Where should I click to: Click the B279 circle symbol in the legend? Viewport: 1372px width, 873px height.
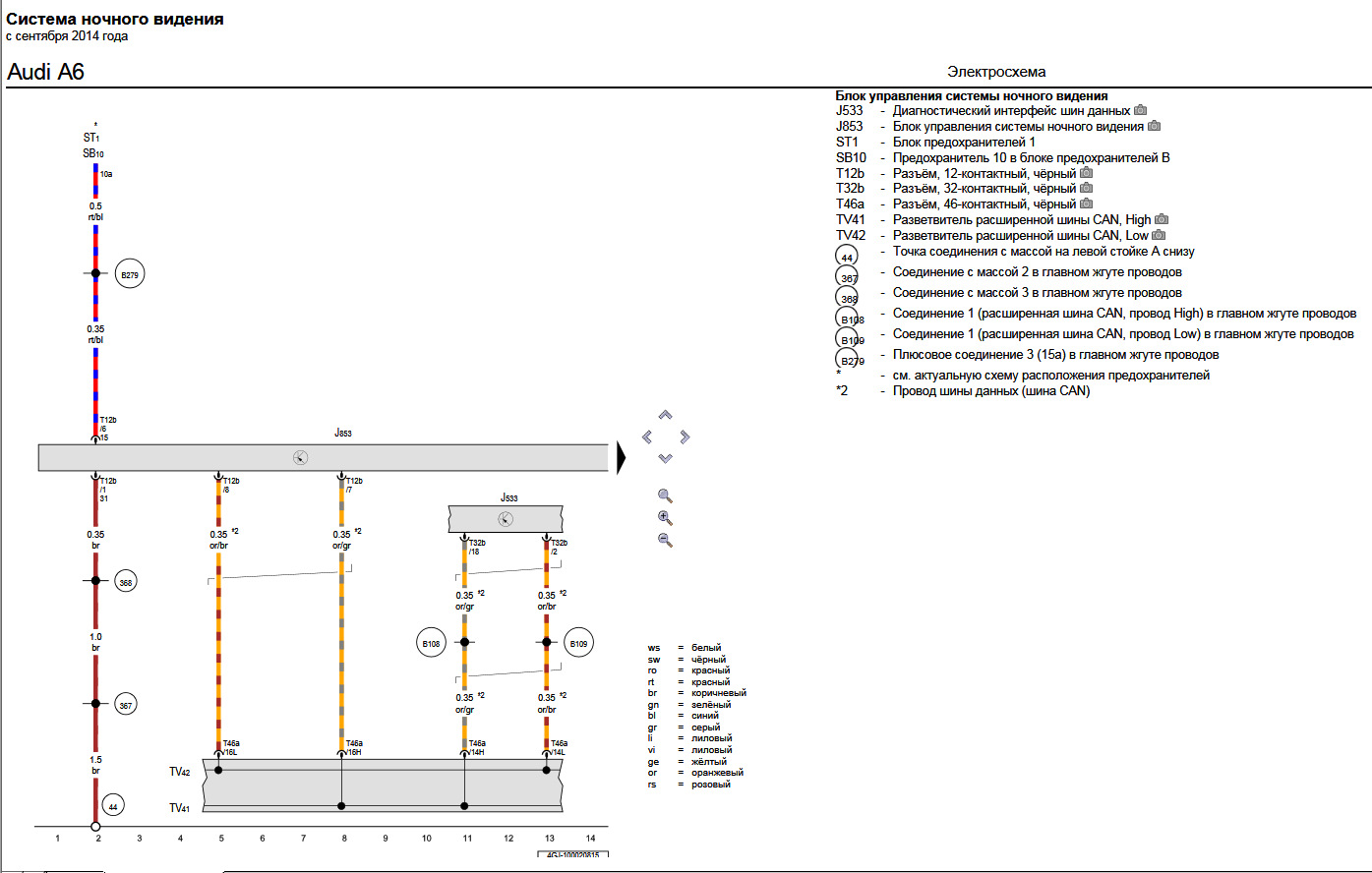849,359
